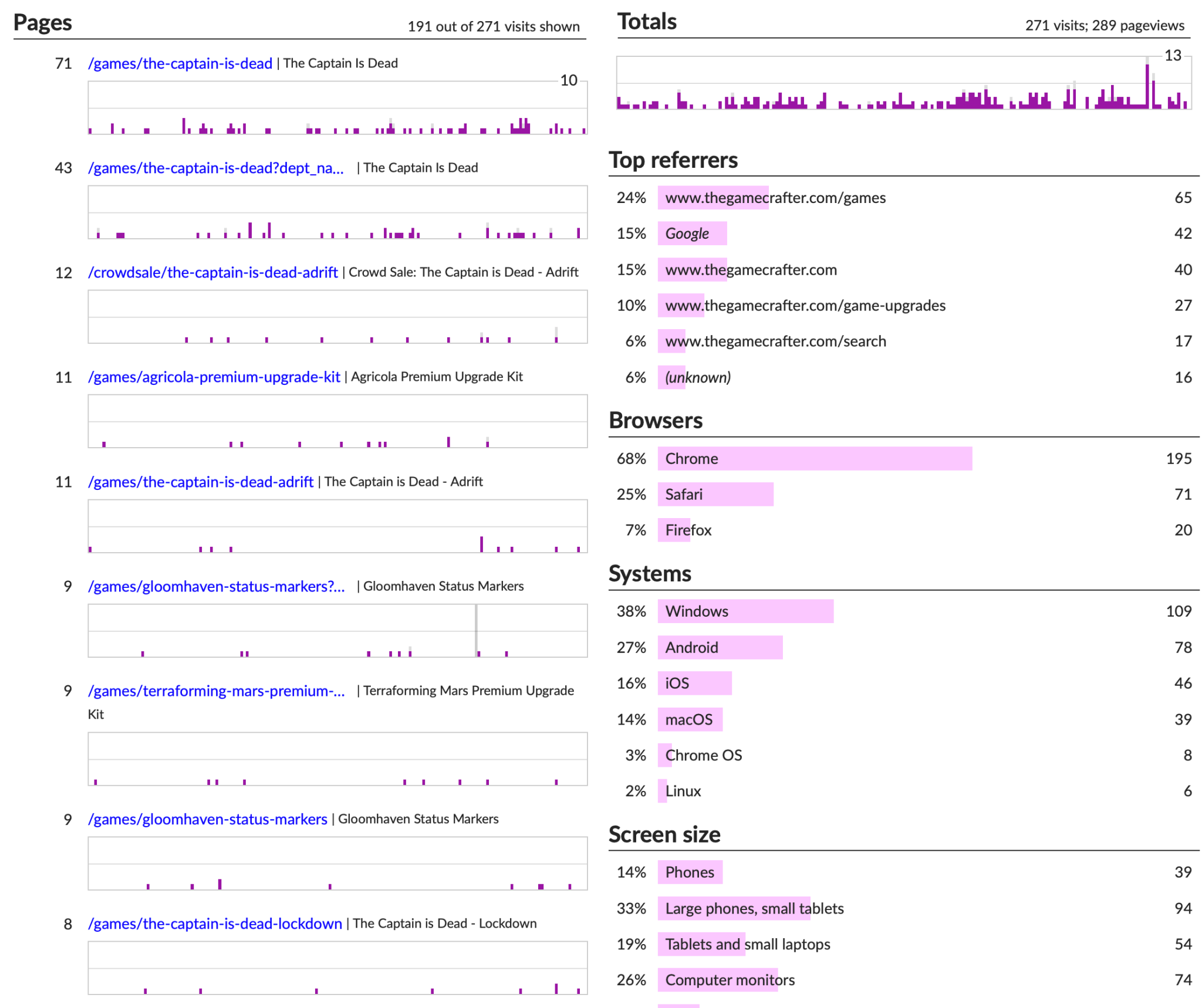Open /games/gloomhaven-status-markers?... truncated link
Viewport: 1202px width, 1008px height.
pyautogui.click(x=216, y=586)
